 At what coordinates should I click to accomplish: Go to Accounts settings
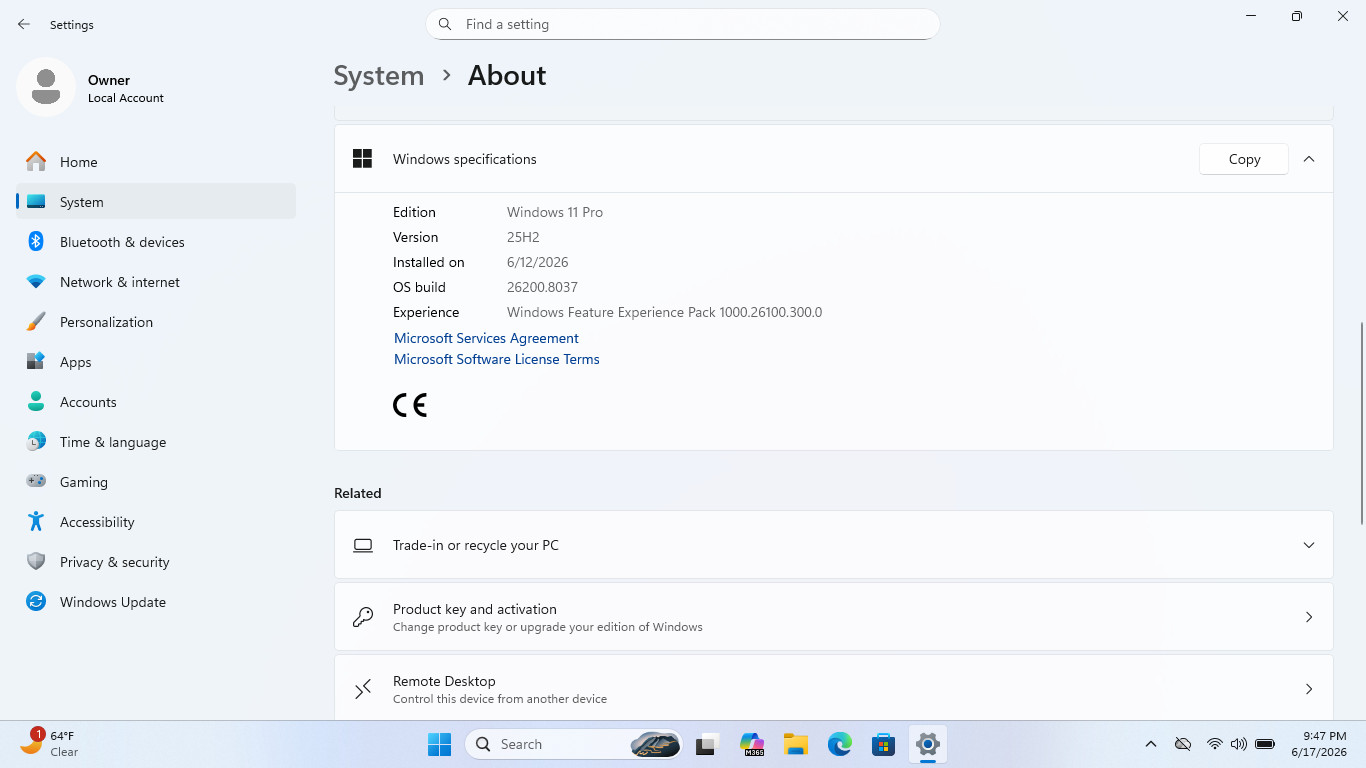click(156, 402)
